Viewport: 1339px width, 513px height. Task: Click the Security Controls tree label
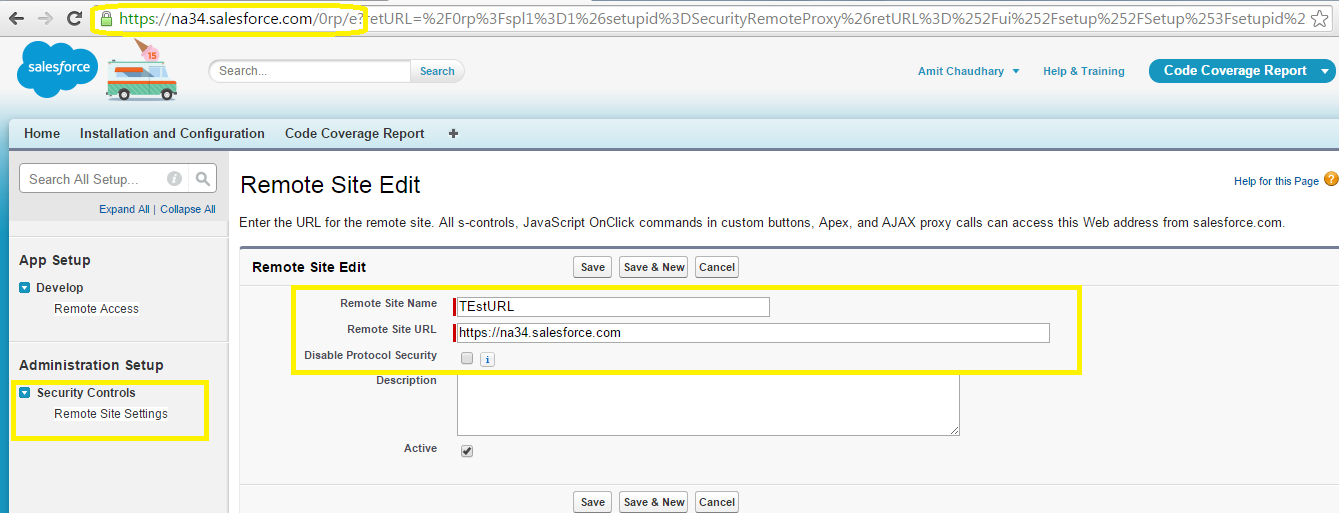pos(86,393)
